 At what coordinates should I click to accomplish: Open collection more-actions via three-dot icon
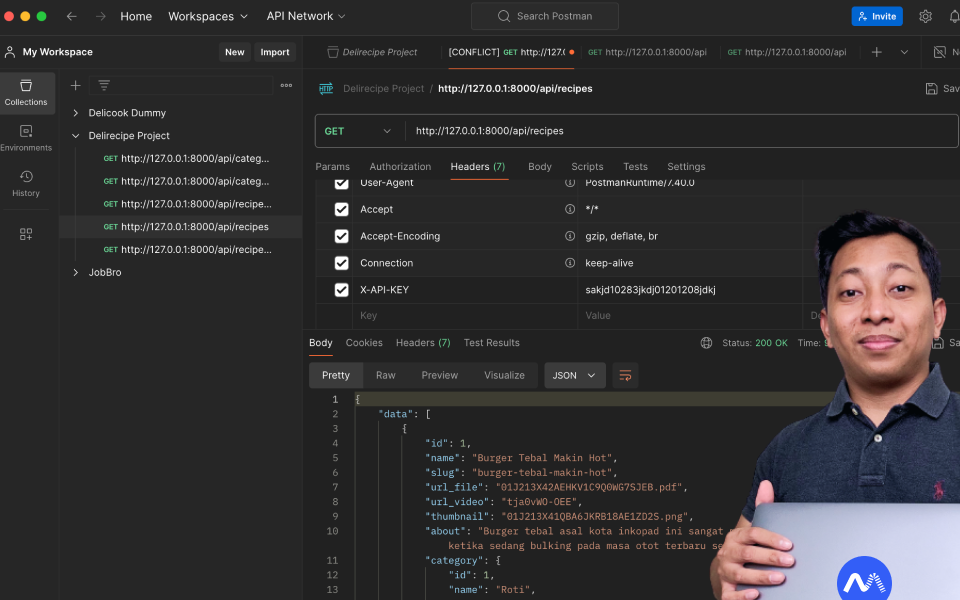tap(286, 85)
